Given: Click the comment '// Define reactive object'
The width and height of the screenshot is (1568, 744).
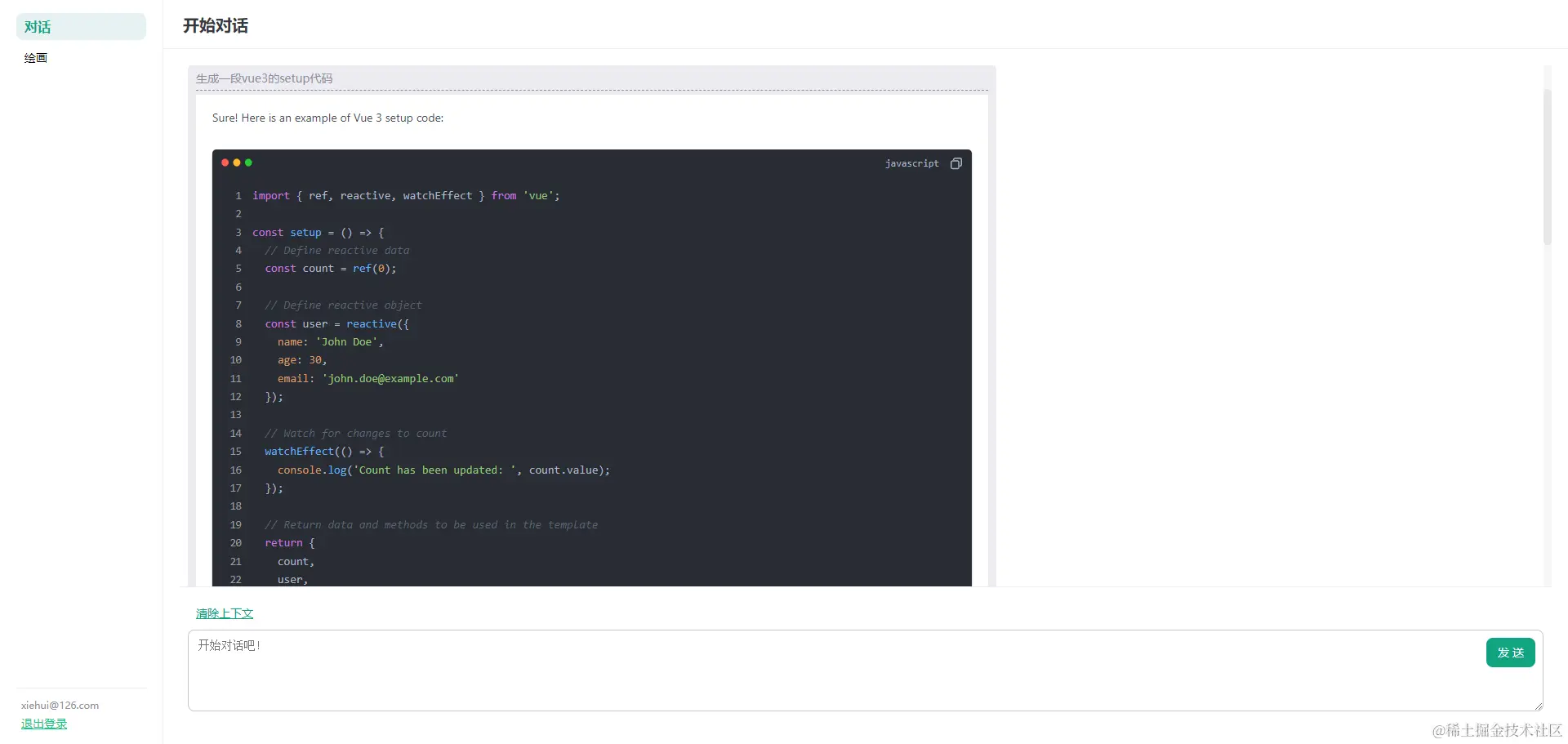Looking at the screenshot, I should coord(343,305).
